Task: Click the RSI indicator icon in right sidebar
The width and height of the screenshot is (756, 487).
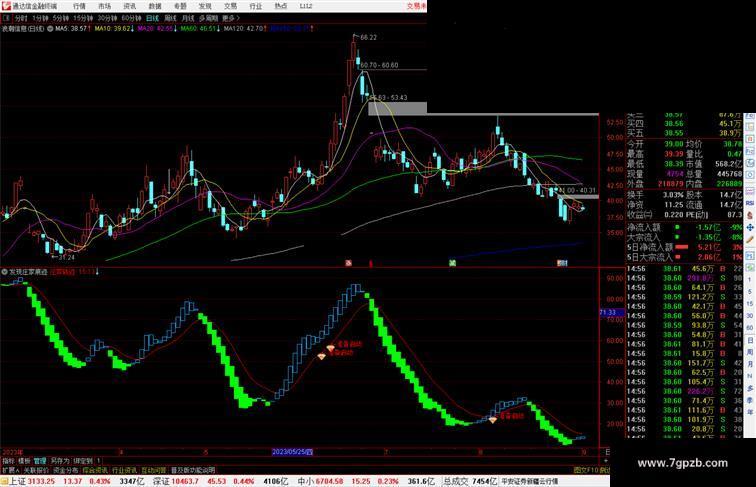Action: (750, 203)
